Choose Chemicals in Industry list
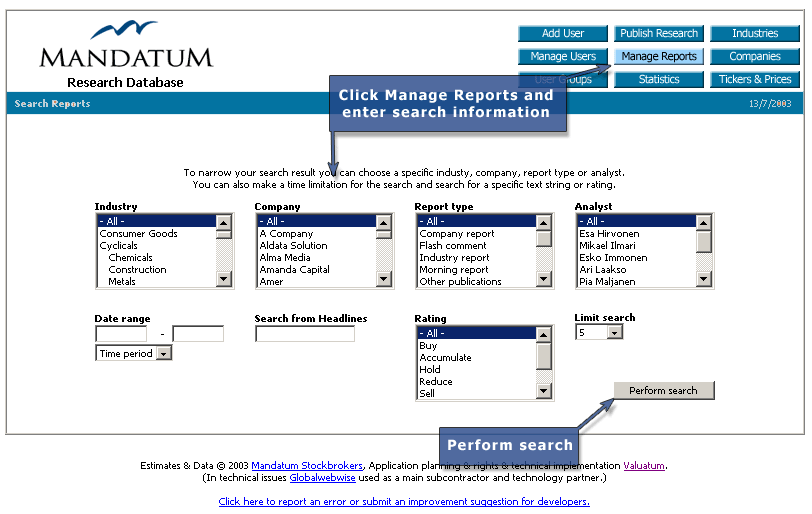812x514 pixels. [x=157, y=257]
